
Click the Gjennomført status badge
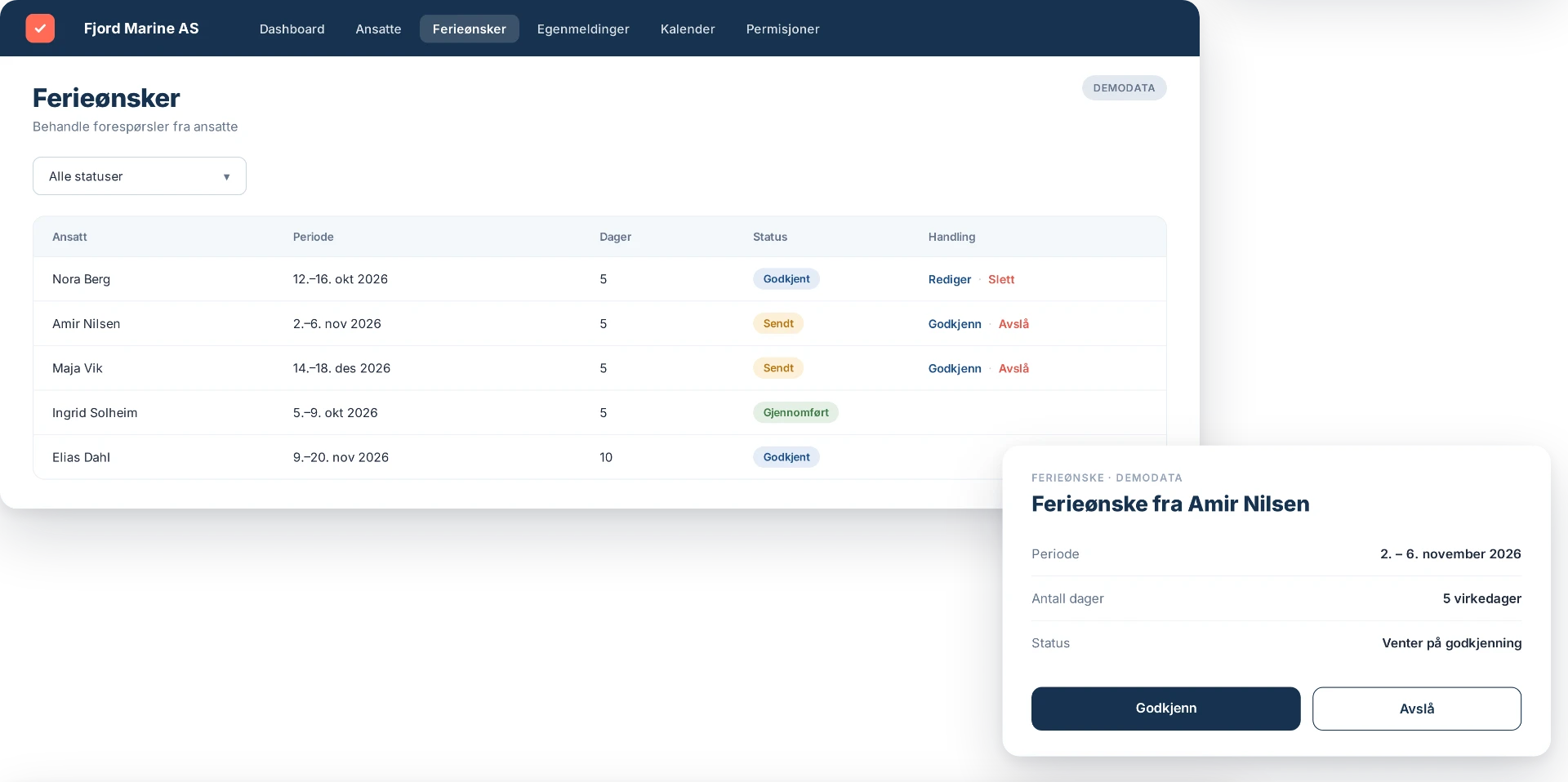click(x=795, y=412)
